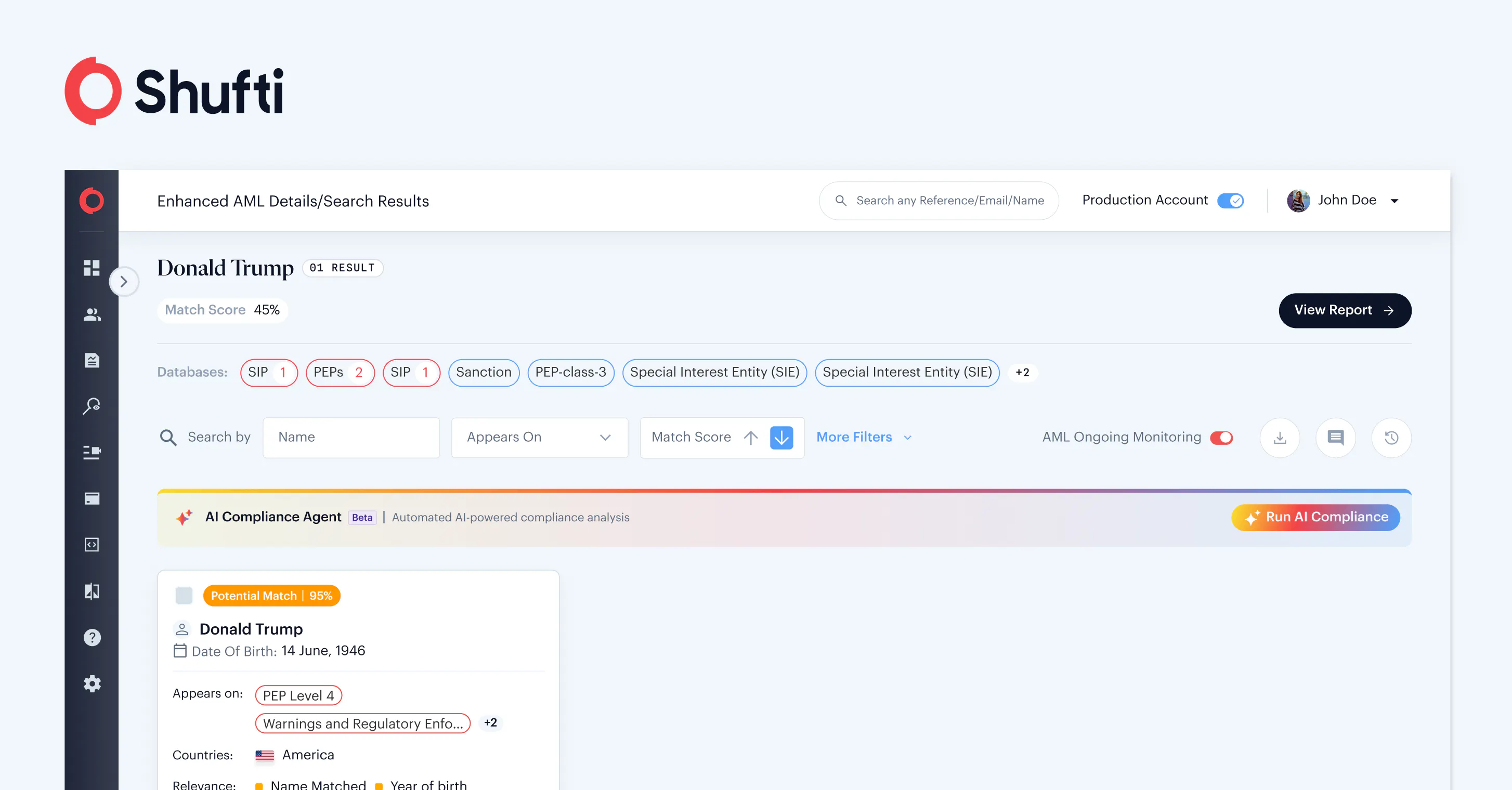Viewport: 1512px width, 790px height.
Task: Open the dashboard grid icon in sidebar
Action: point(92,268)
